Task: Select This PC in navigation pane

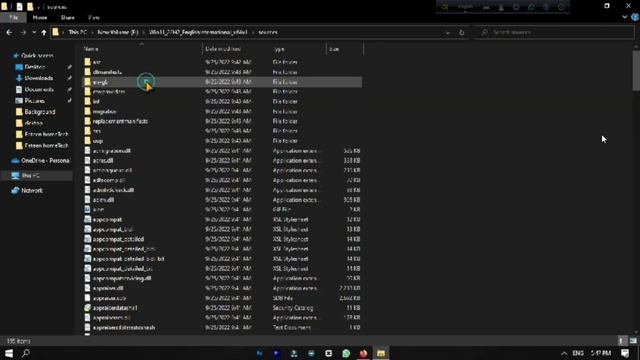Action: point(37,176)
